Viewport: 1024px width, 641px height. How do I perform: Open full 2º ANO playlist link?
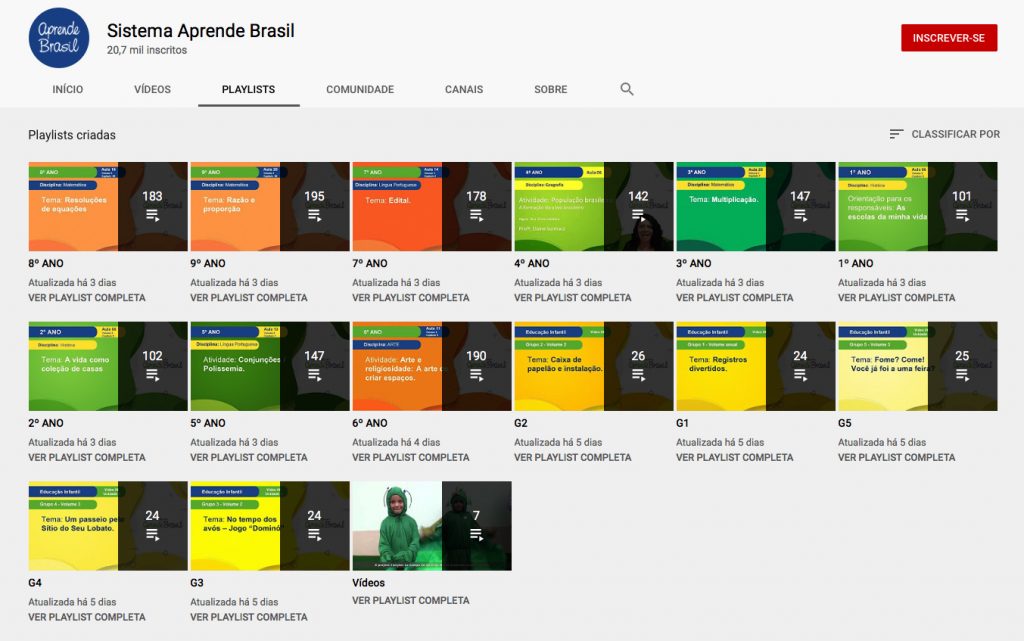pos(87,458)
